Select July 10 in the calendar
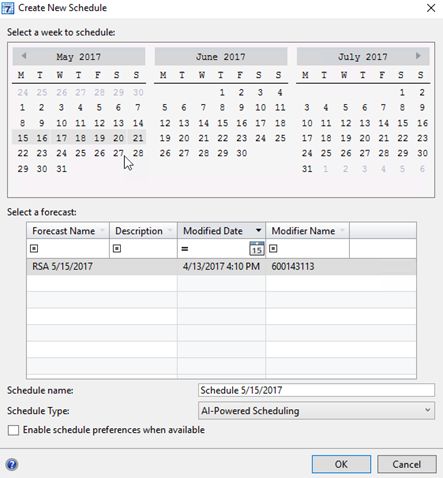The image size is (443, 478). pyautogui.click(x=307, y=123)
